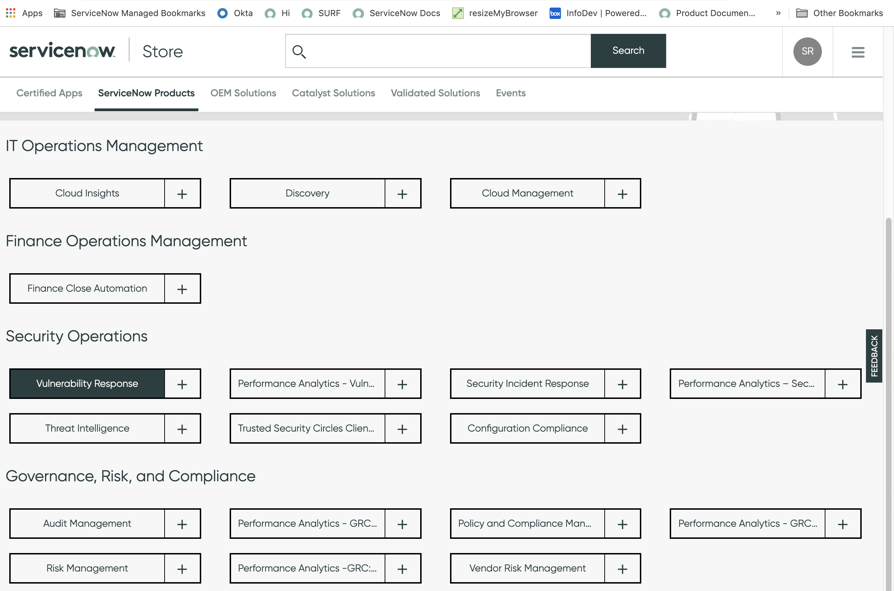Expand the plus next to Discovery
The width and height of the screenshot is (894, 591).
coord(403,194)
